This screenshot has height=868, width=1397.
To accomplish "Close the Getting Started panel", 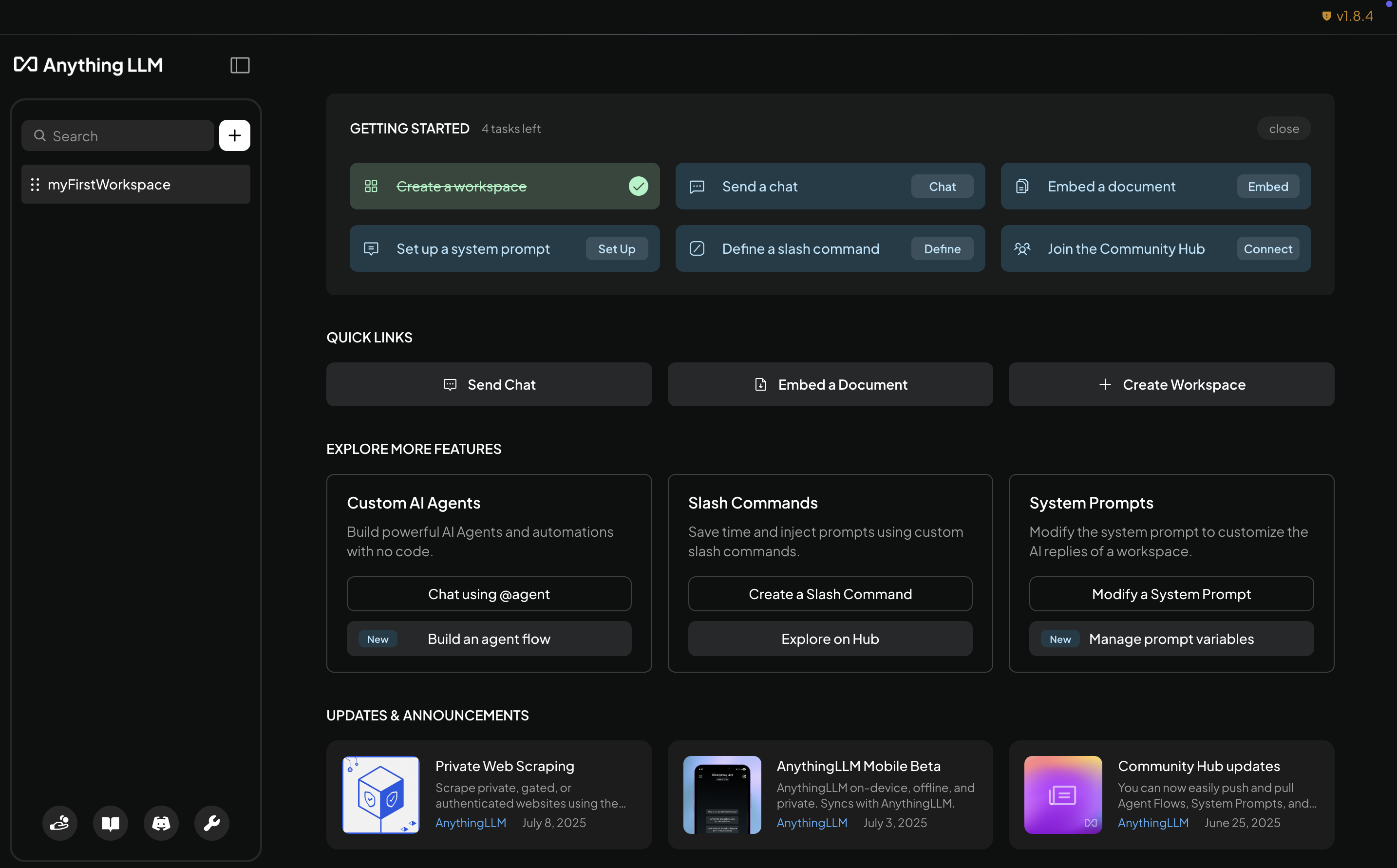I will (x=1284, y=129).
